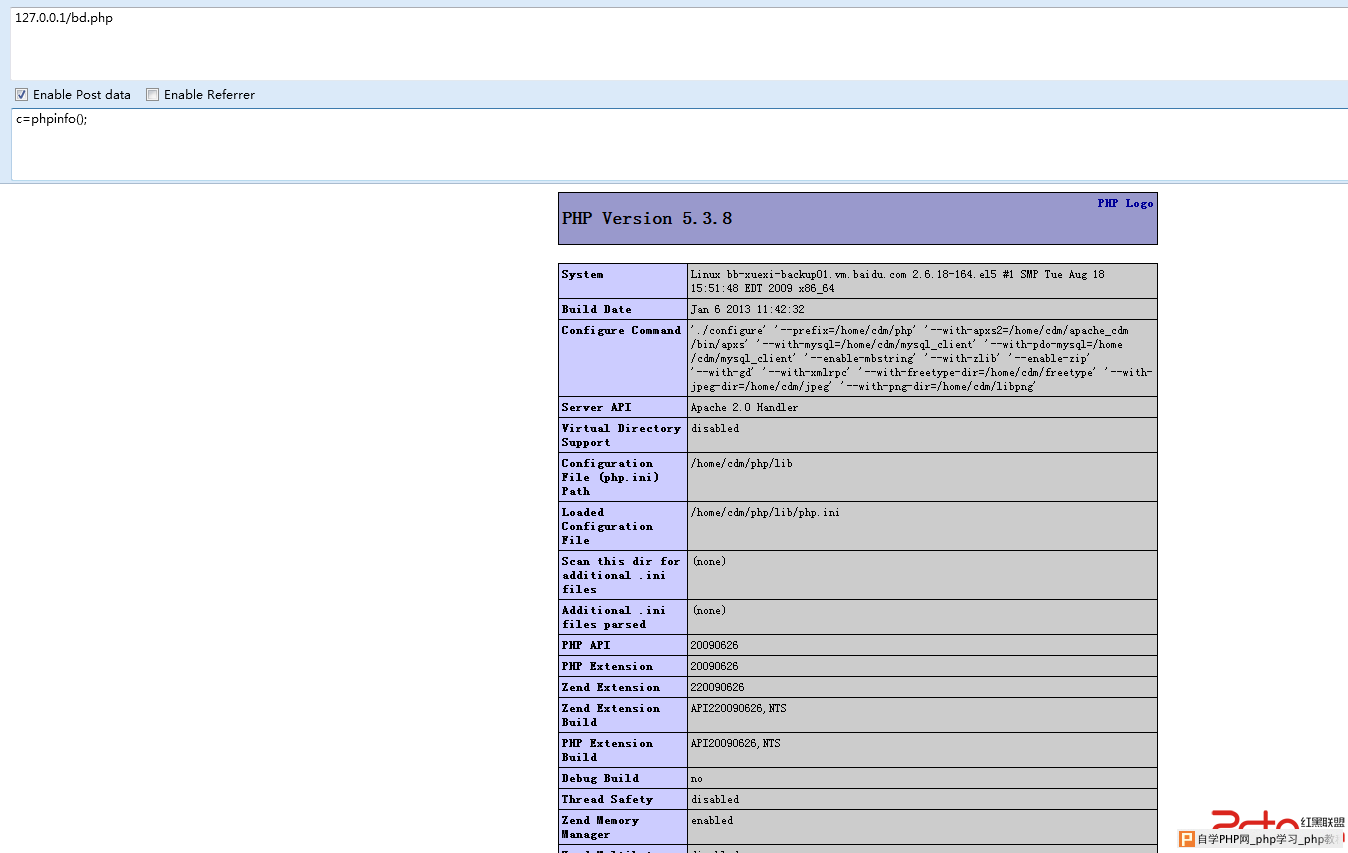Select the Zend Memory Manager enabled value
The image size is (1348, 853).
(x=712, y=820)
